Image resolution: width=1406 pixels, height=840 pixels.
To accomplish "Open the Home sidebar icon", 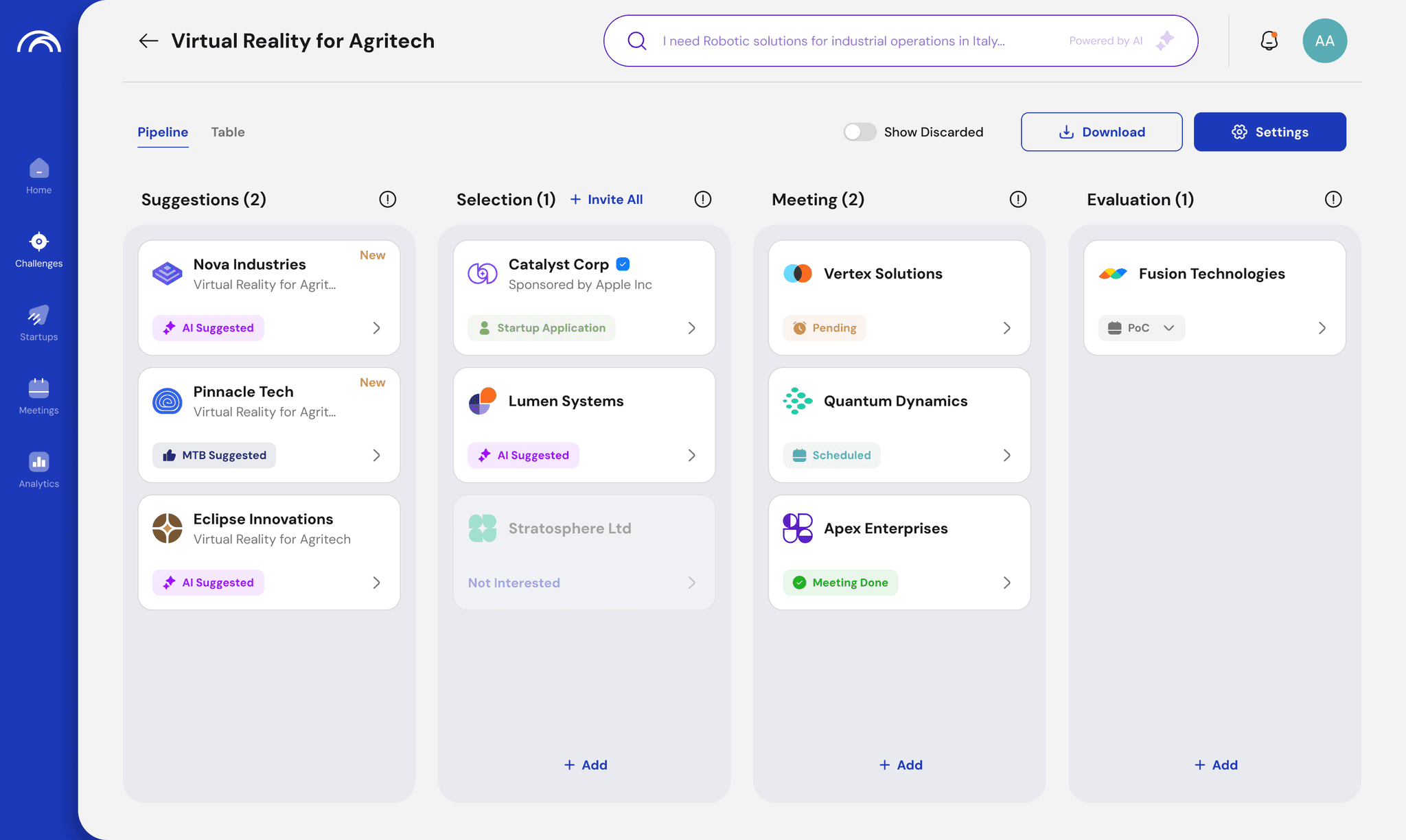I will [39, 176].
